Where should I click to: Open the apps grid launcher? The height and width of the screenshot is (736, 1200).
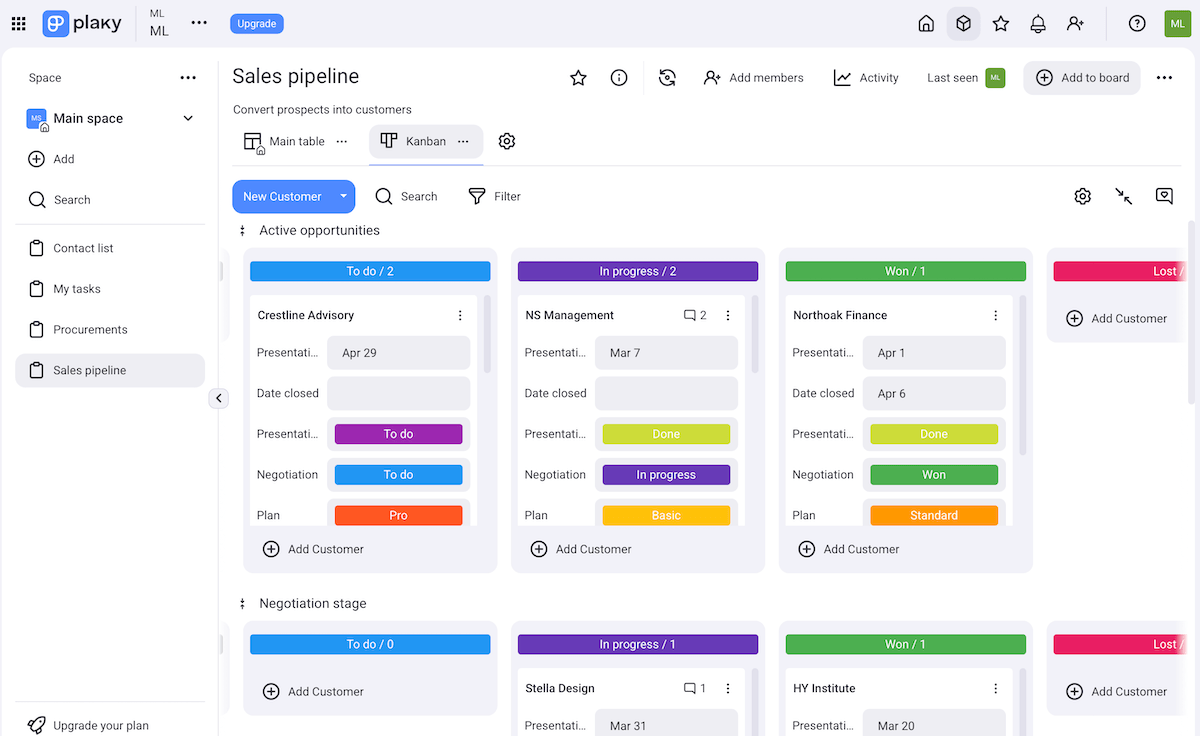[x=18, y=24]
